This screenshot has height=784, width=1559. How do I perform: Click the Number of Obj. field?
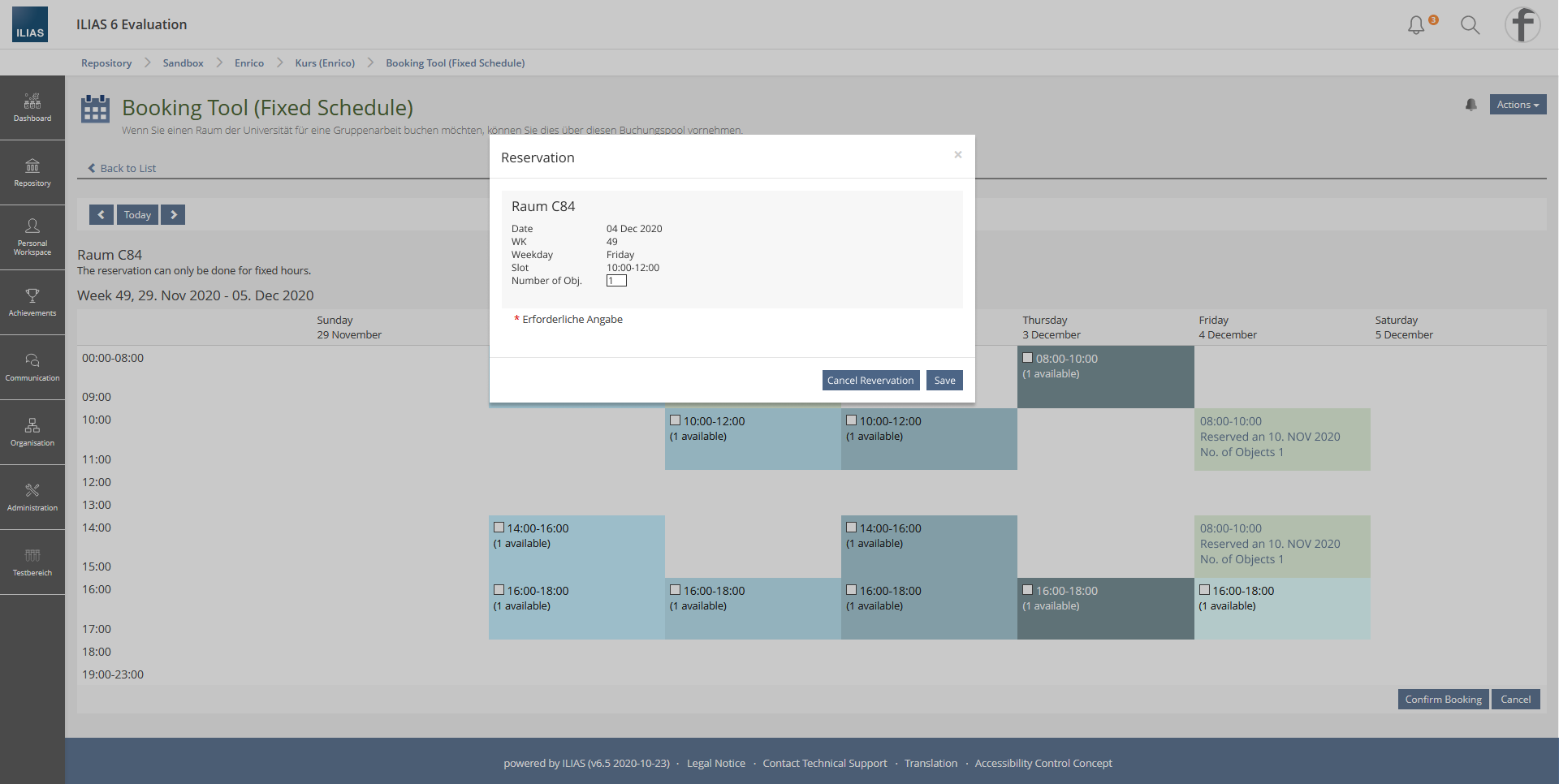[x=616, y=281]
